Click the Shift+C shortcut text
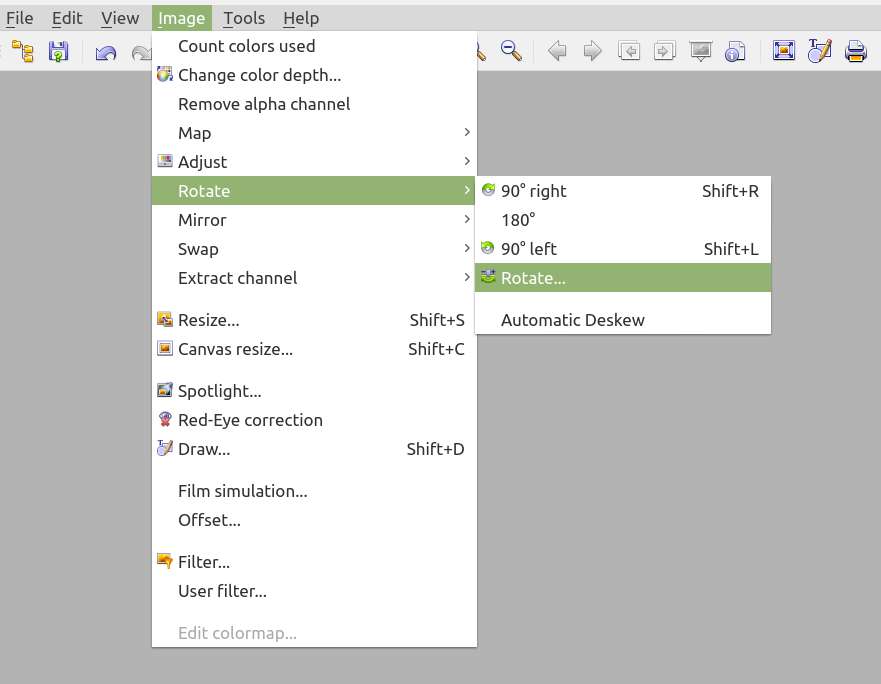This screenshot has height=684, width=881. [x=436, y=349]
